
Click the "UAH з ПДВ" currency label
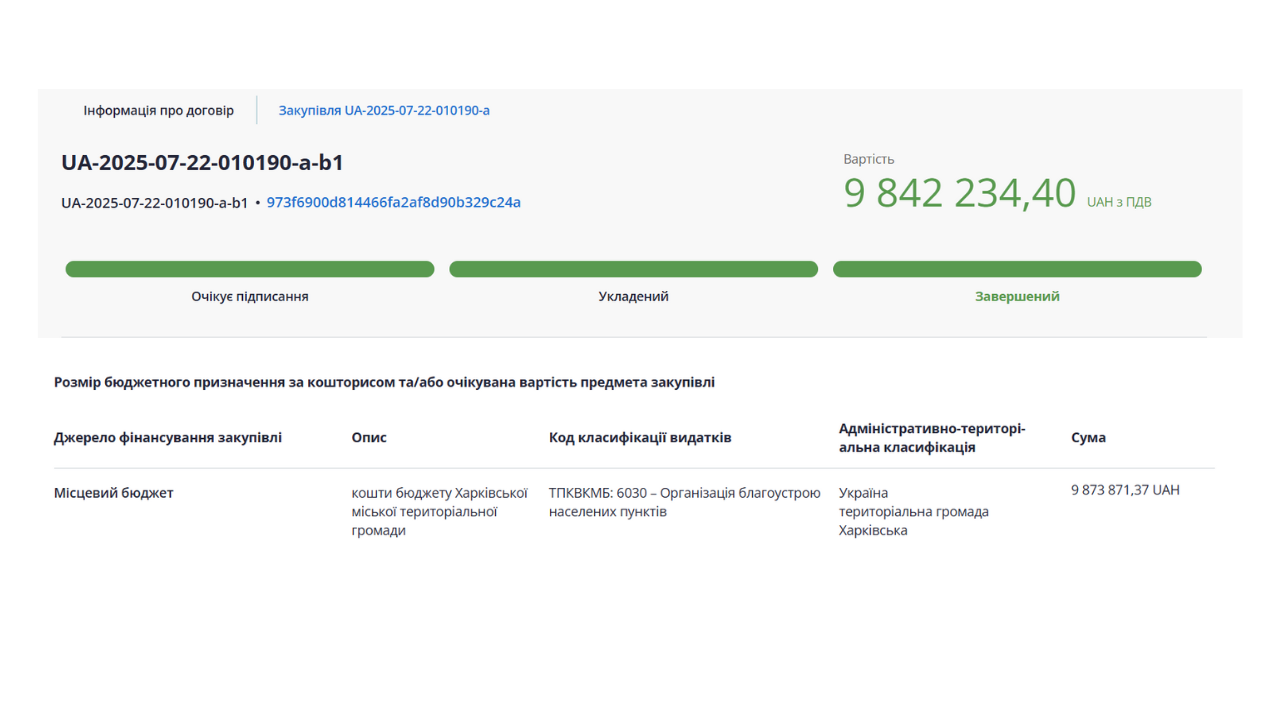pos(1119,202)
